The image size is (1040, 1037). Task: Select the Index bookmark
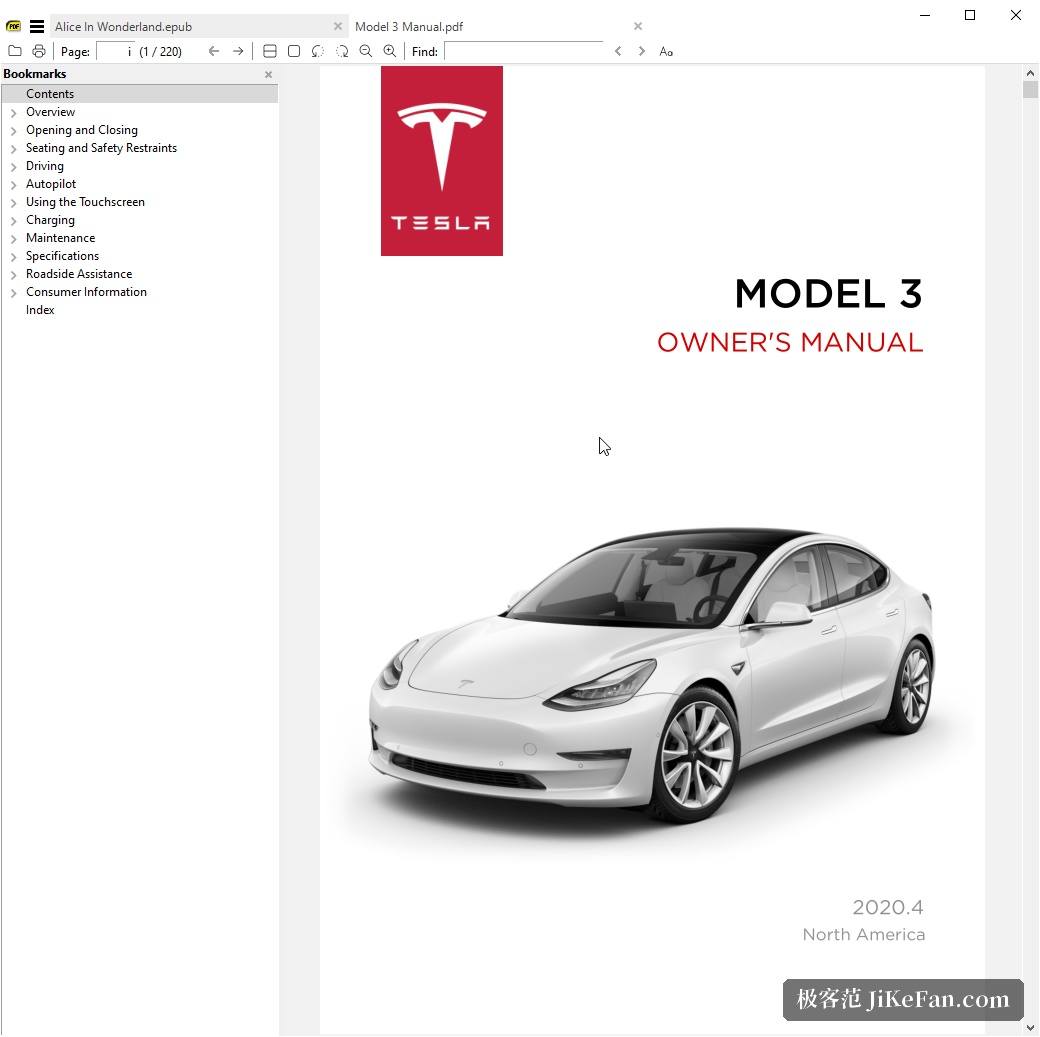pyautogui.click(x=40, y=309)
